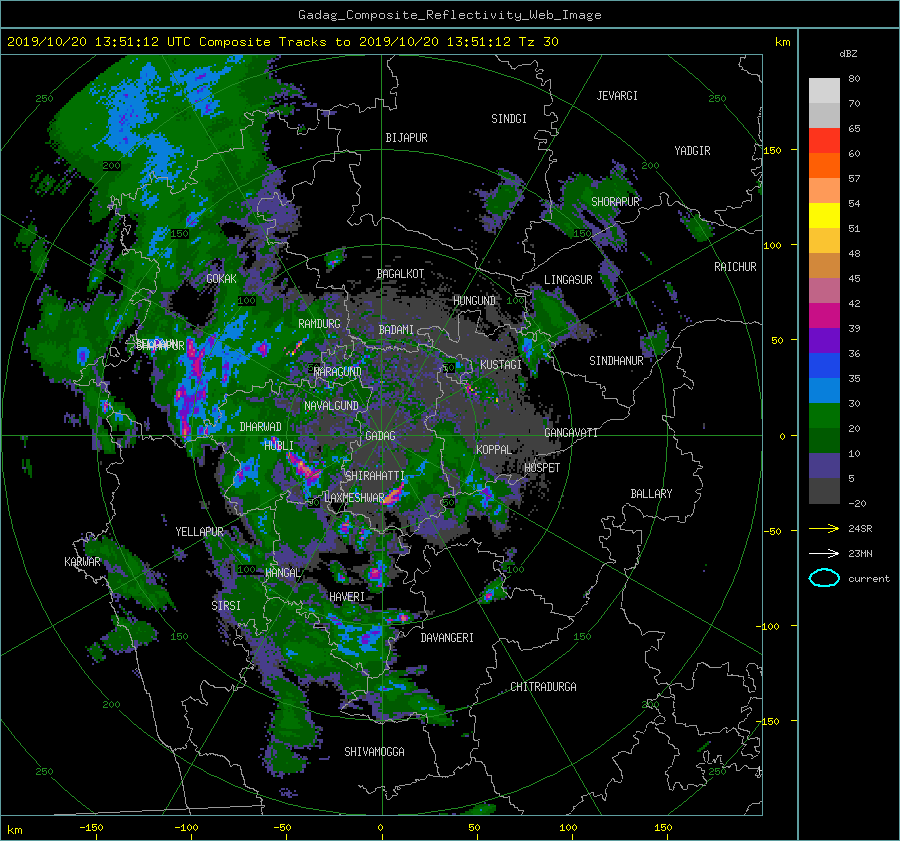Click the SHIRAHATTI city label
This screenshot has height=841, width=900.
pyautogui.click(x=375, y=475)
